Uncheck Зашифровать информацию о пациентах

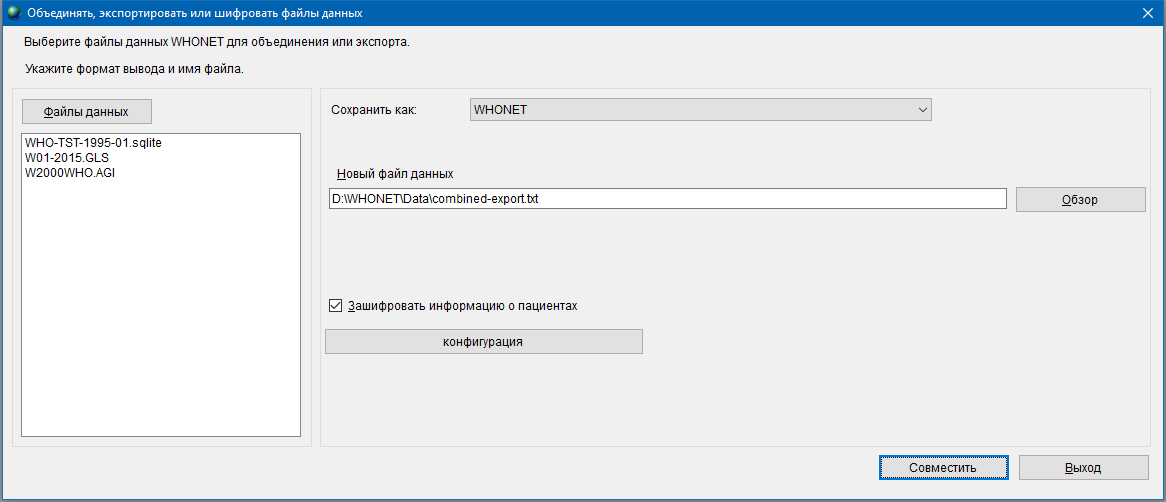[335, 305]
